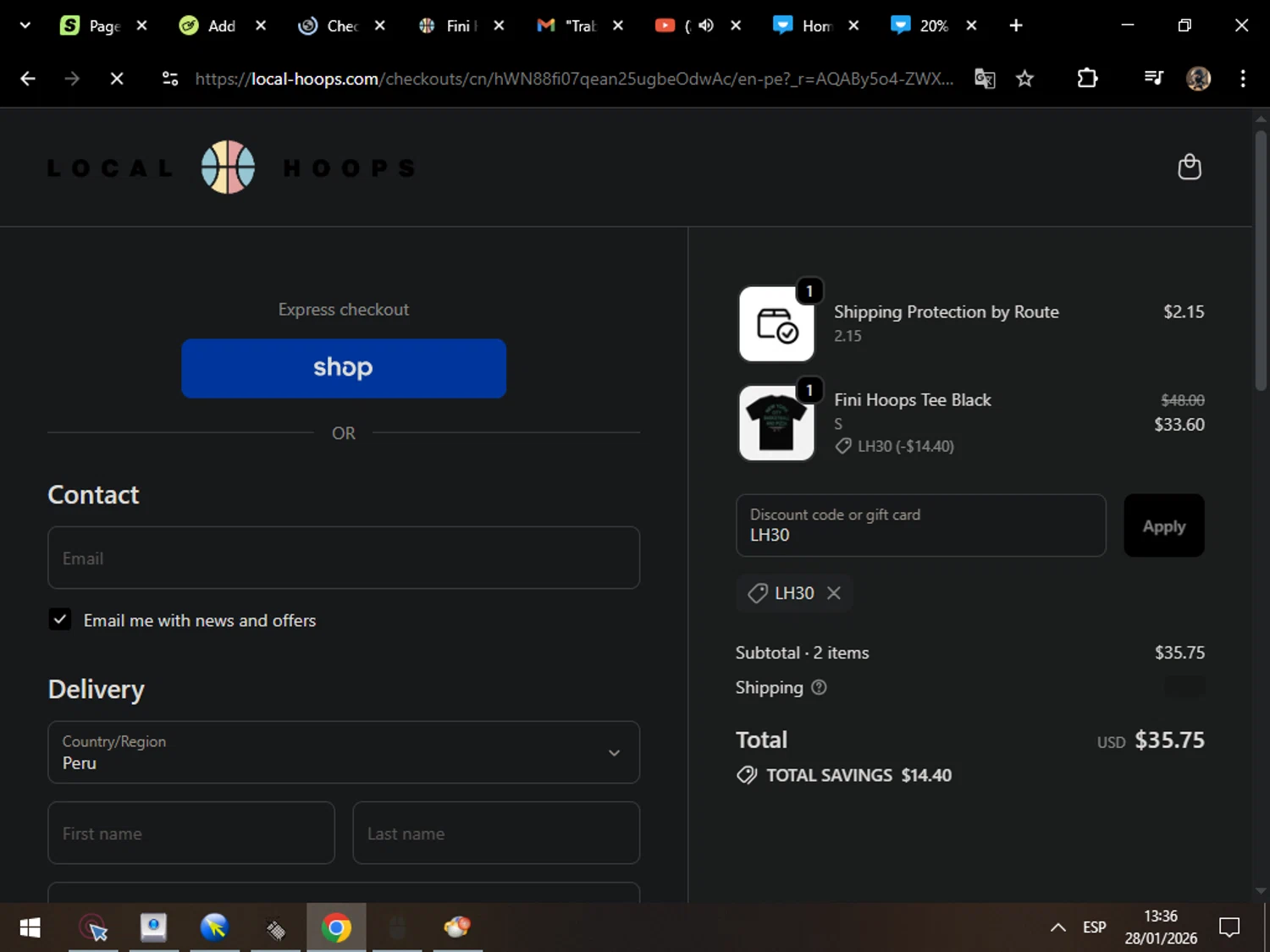The image size is (1270, 952).
Task: Click the Fini Hoops Tee Black thumbnail
Action: point(776,423)
